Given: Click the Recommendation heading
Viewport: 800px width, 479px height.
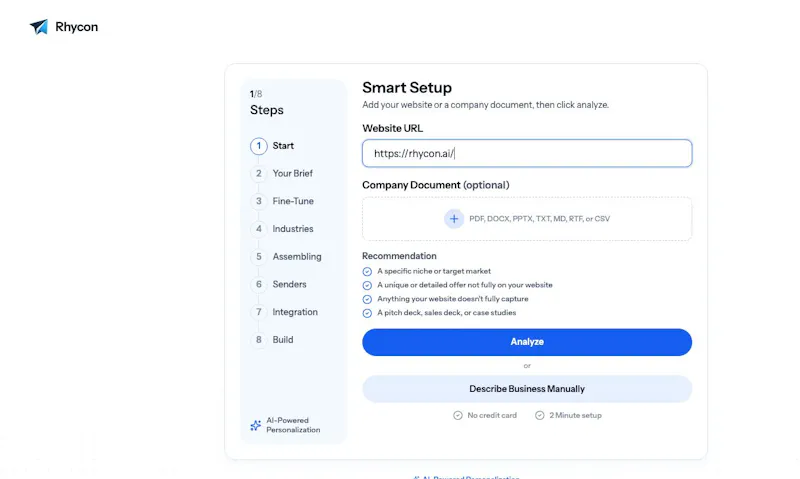Looking at the screenshot, I should click(399, 256).
